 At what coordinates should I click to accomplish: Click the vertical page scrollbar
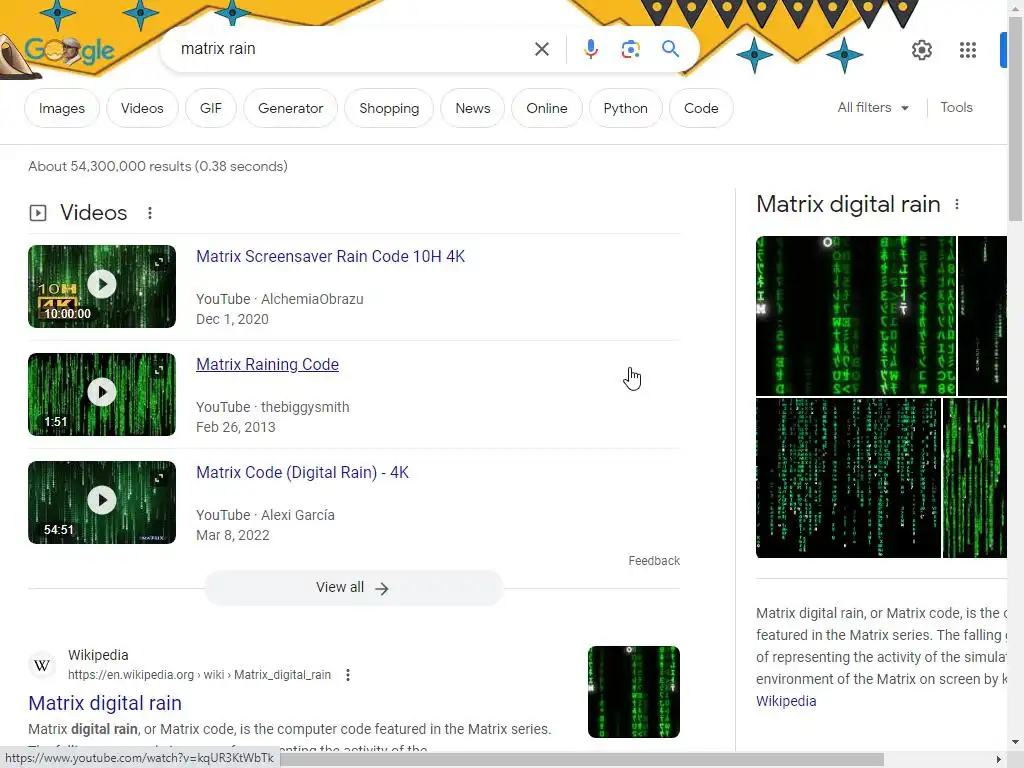1016,118
